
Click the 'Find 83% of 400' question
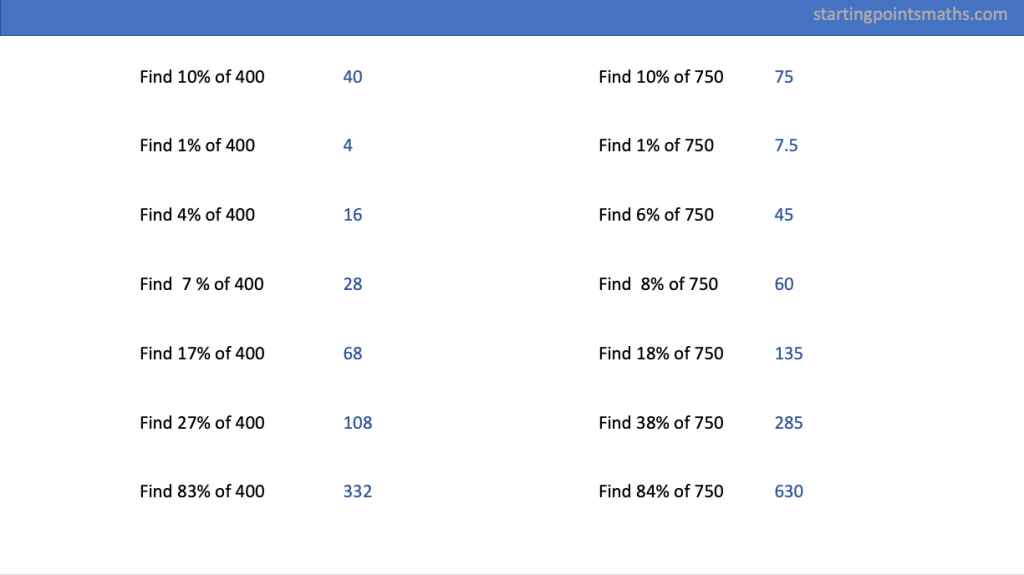point(202,492)
